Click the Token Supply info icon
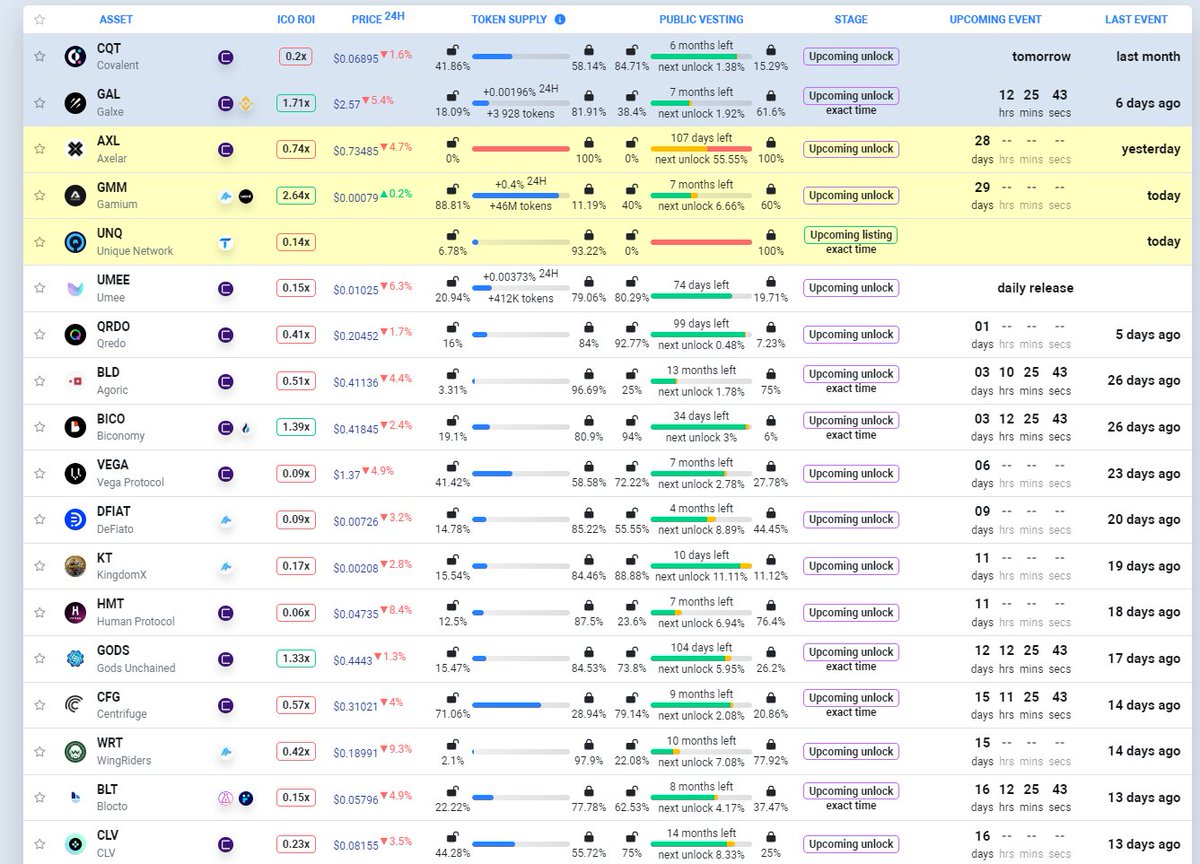 tap(560, 19)
